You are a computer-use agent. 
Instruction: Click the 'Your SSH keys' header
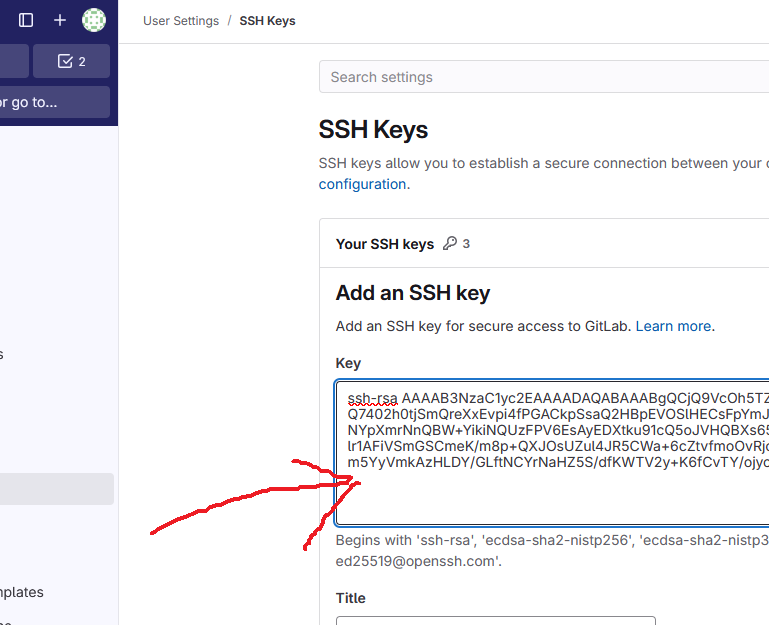pyautogui.click(x=385, y=244)
